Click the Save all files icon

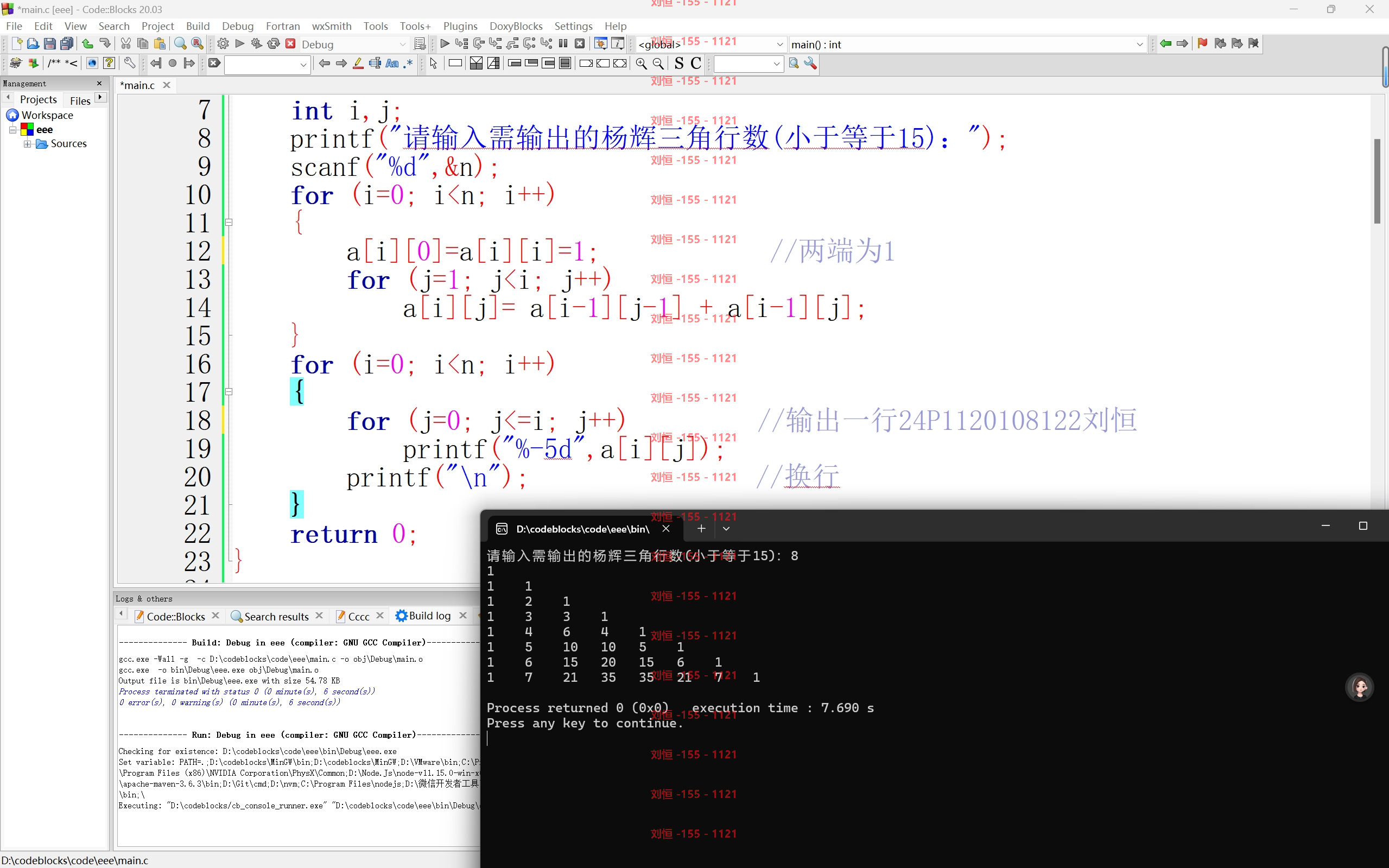(67, 43)
